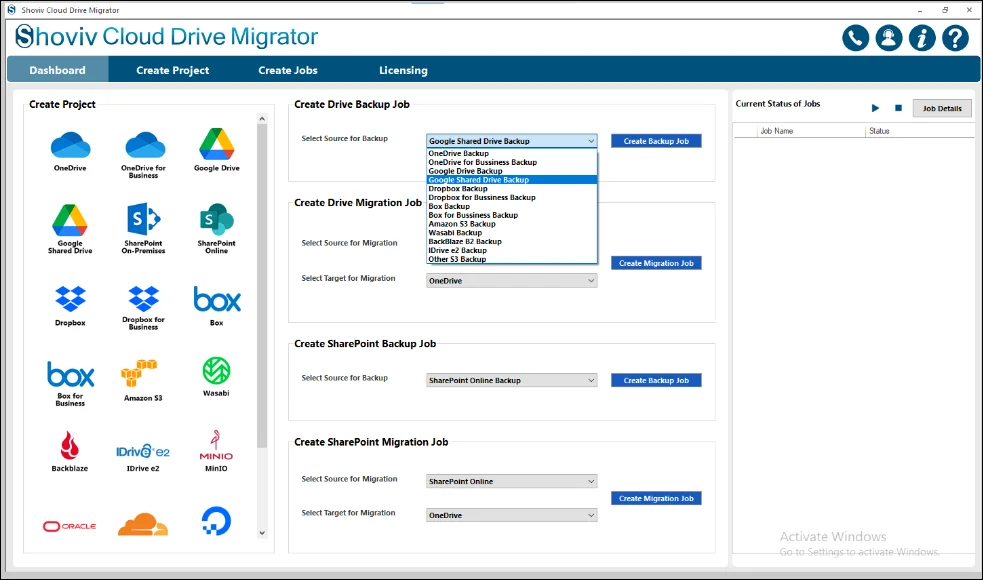Choose the IDrive e2 project icon
The height and width of the screenshot is (580, 983).
[143, 451]
